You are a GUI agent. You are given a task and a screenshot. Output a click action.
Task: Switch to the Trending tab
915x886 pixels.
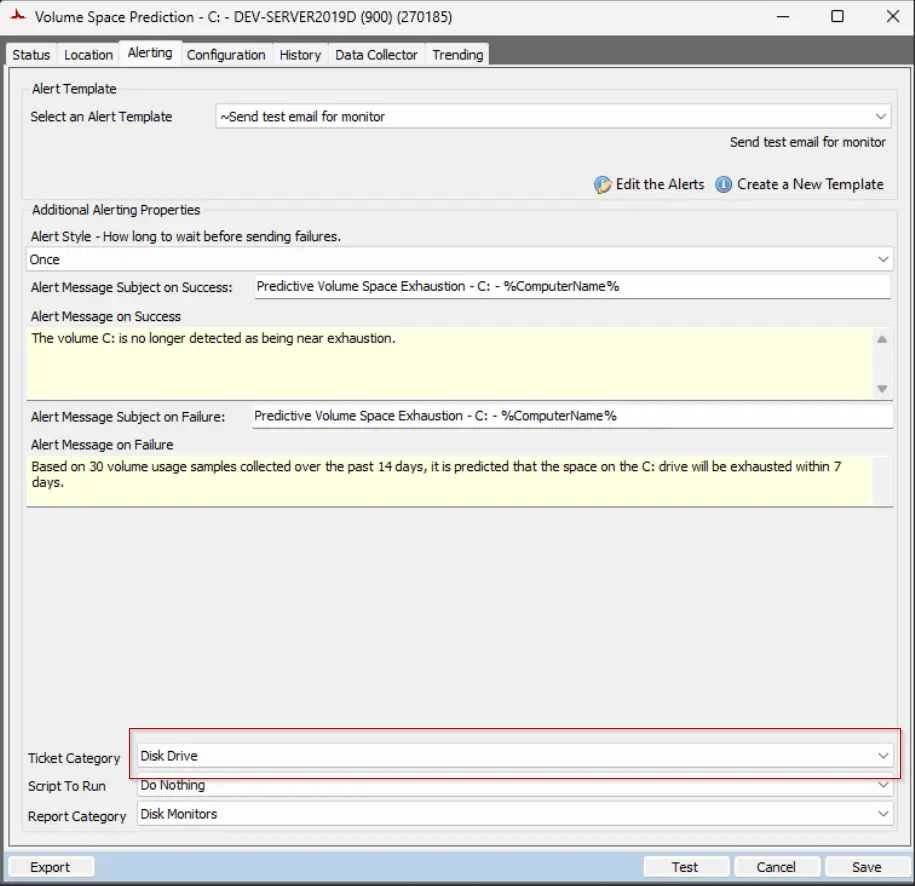click(458, 55)
